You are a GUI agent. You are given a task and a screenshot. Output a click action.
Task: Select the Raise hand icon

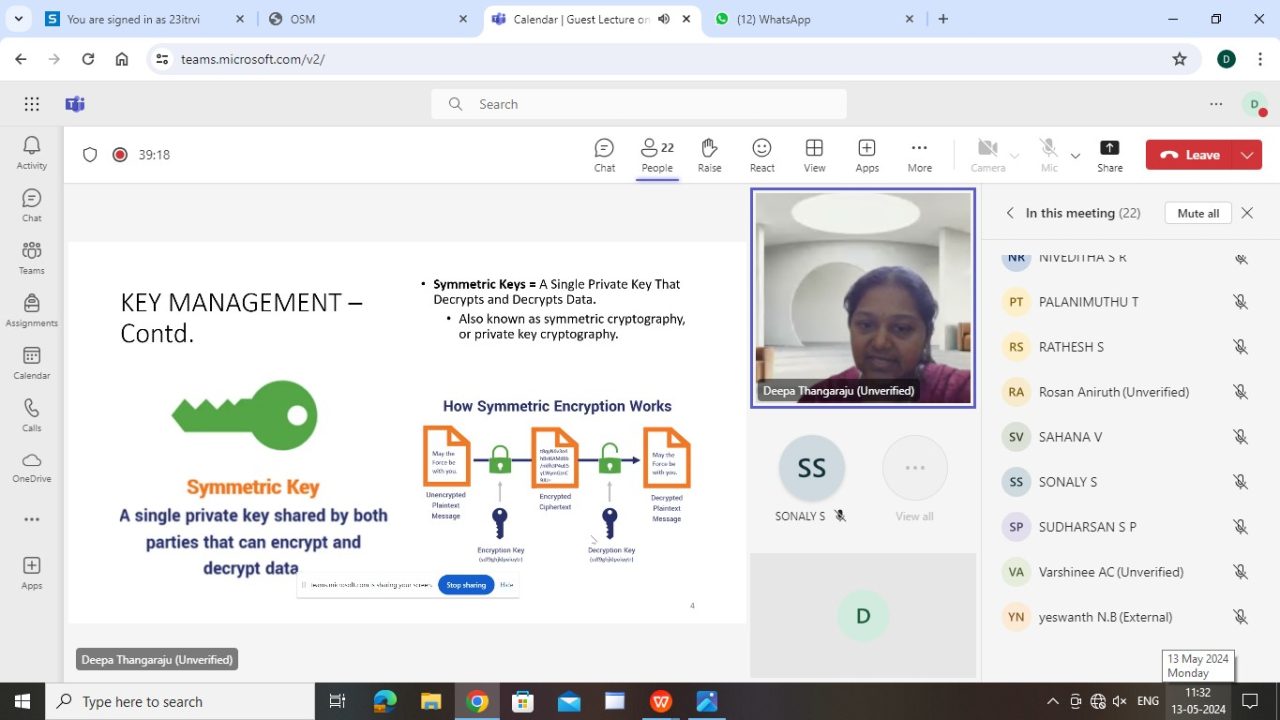coord(709,154)
